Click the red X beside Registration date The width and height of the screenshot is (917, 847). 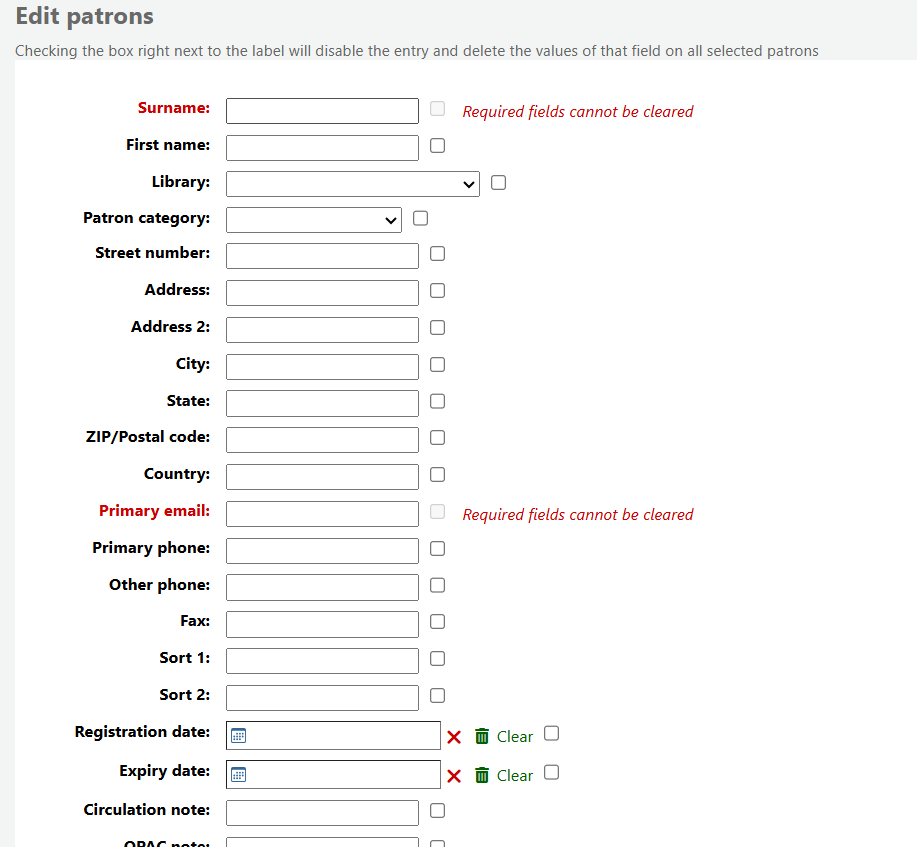454,737
